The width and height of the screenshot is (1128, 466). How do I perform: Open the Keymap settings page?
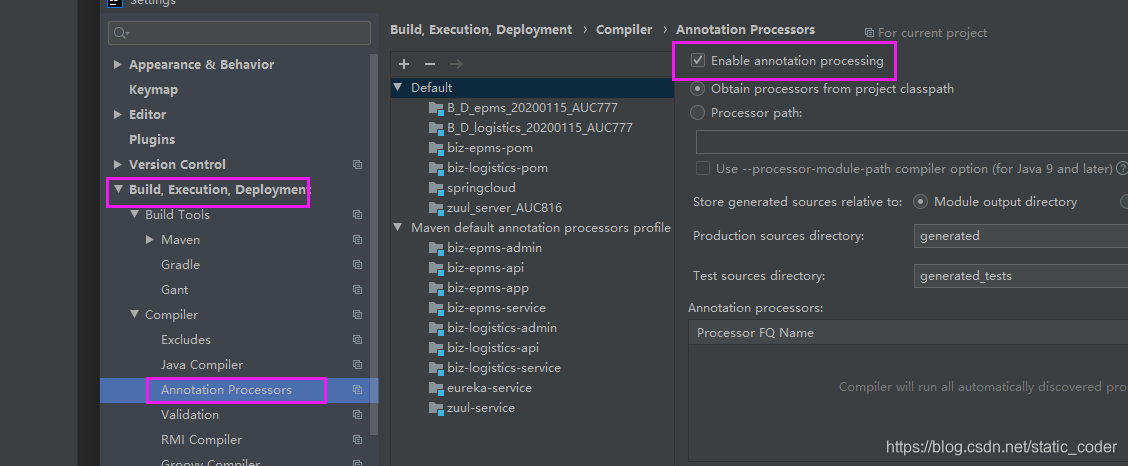[153, 89]
